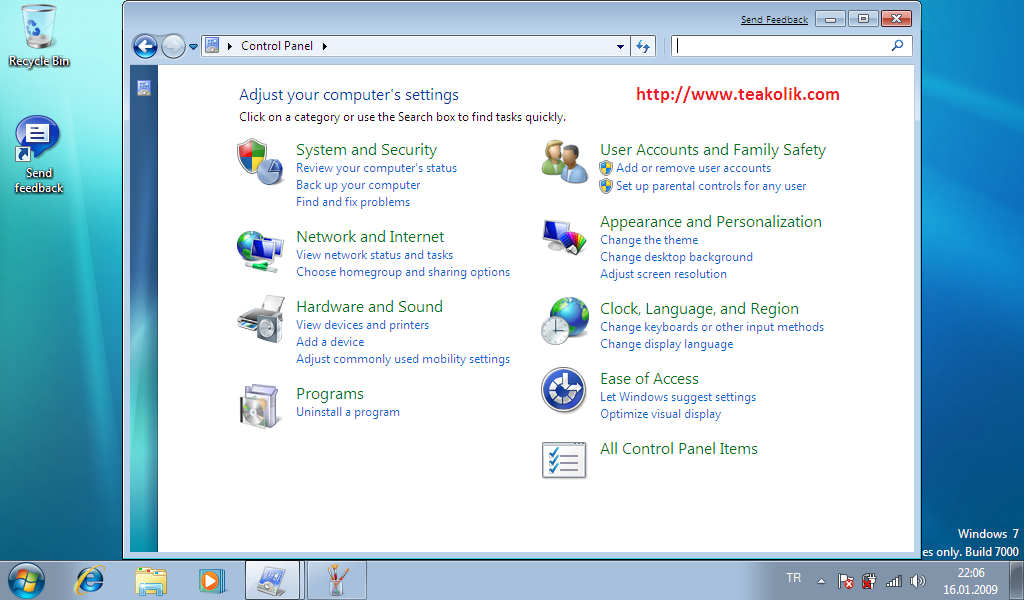
Task: Open the Windows Start orb
Action: coord(26,580)
